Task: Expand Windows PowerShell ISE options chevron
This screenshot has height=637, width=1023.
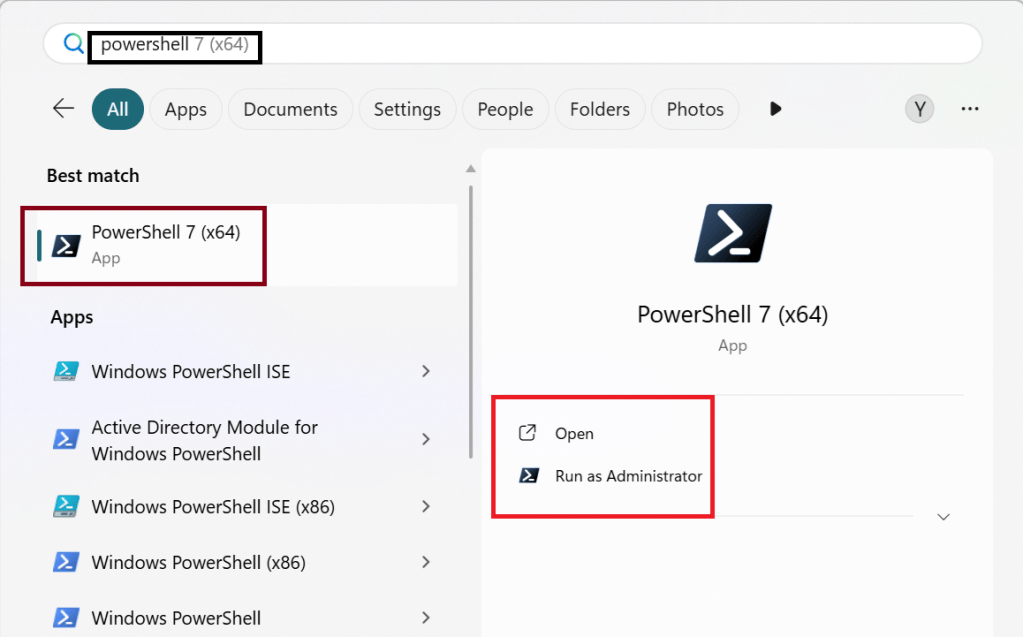Action: [426, 371]
